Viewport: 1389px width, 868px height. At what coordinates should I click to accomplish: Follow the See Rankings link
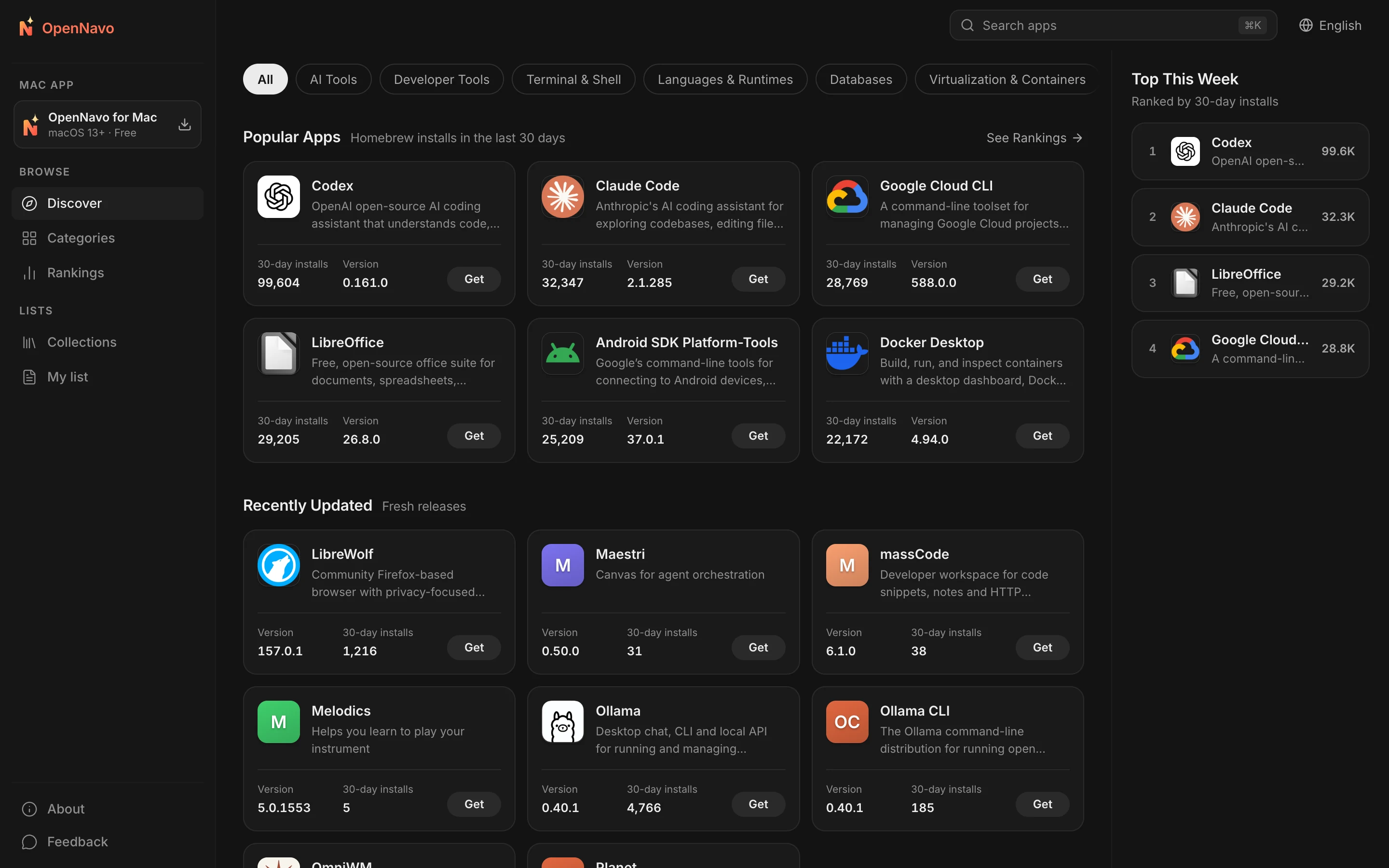point(1035,138)
